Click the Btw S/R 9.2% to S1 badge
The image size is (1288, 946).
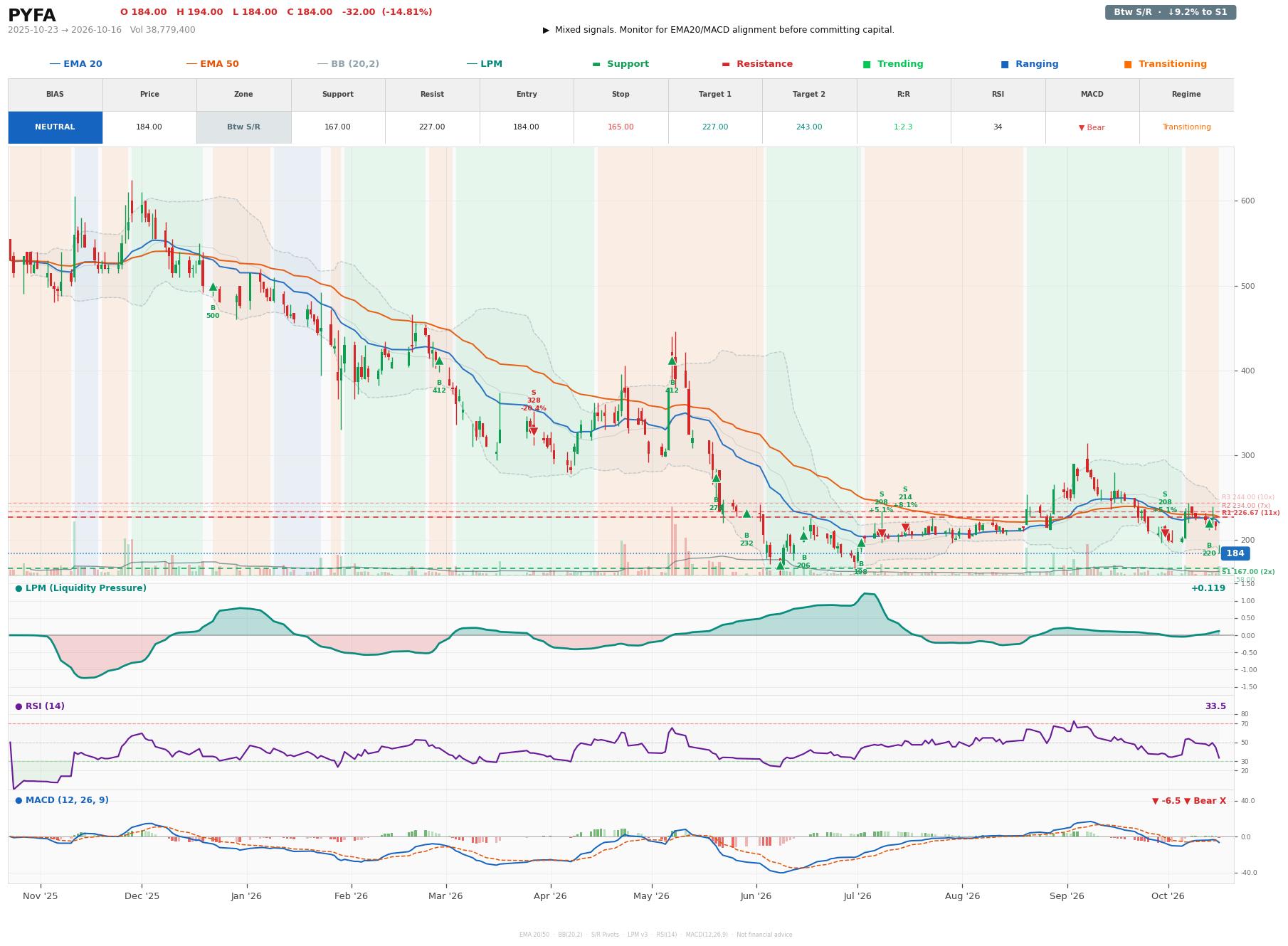coord(1170,12)
